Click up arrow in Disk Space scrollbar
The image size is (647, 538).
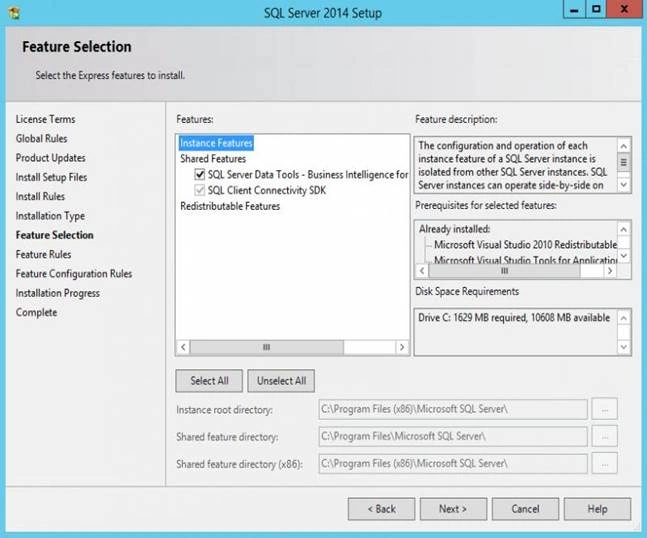pyautogui.click(x=623, y=318)
